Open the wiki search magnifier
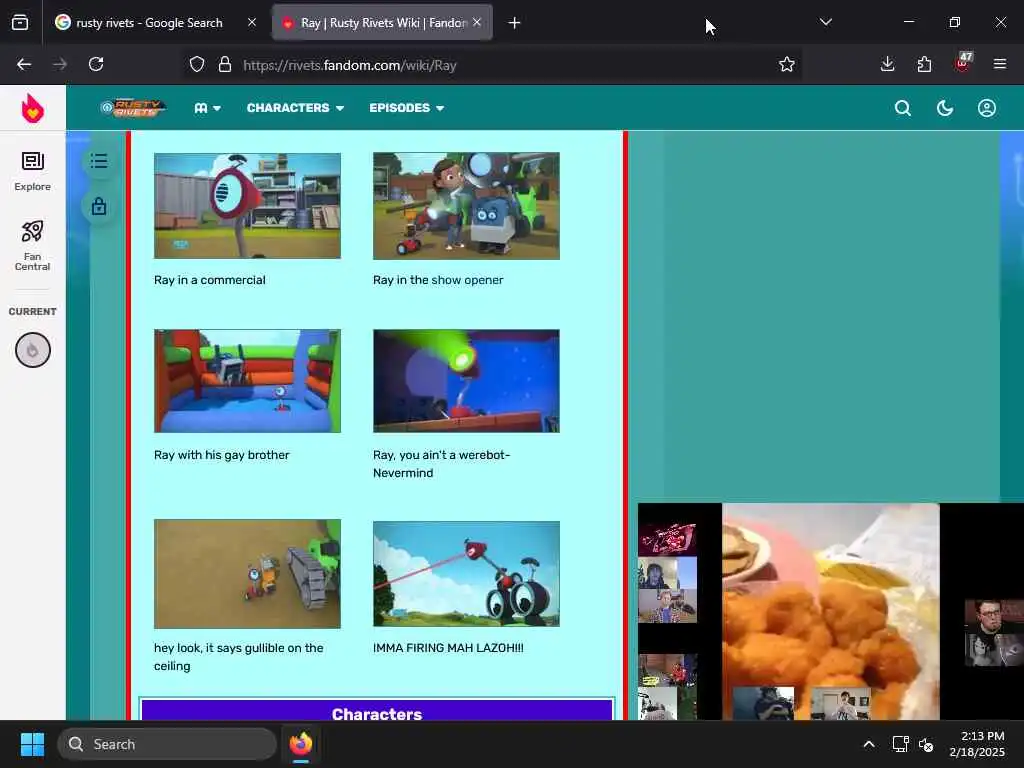1024x768 pixels. [x=903, y=108]
